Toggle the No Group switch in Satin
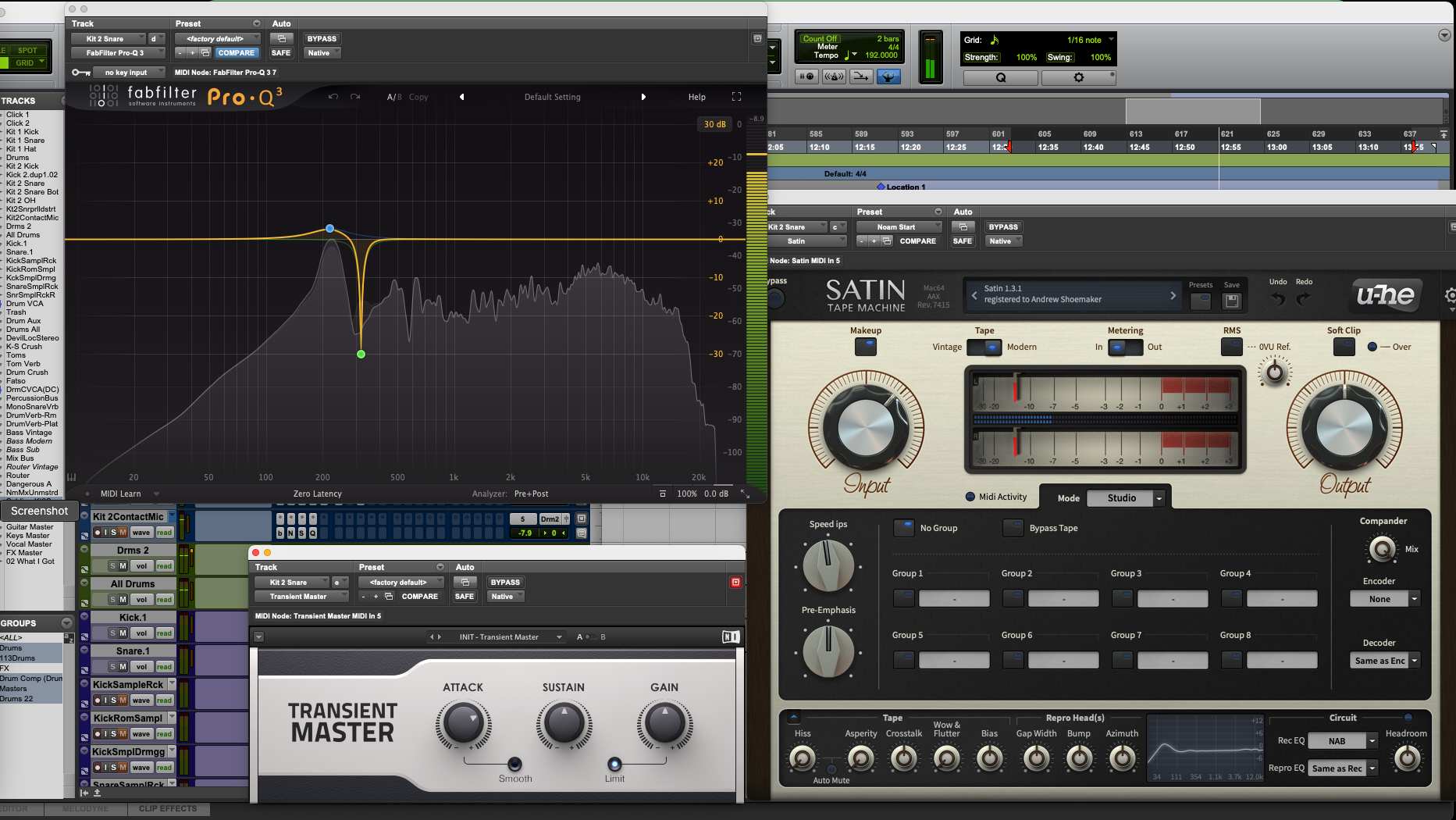The width and height of the screenshot is (1456, 820). (x=904, y=528)
